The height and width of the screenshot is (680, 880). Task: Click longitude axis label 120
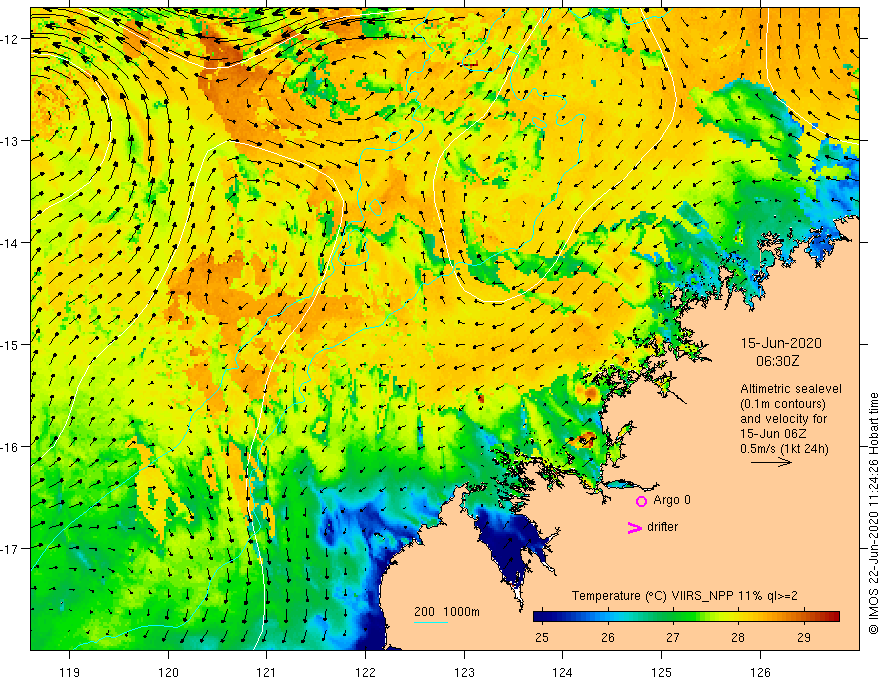coord(168,672)
